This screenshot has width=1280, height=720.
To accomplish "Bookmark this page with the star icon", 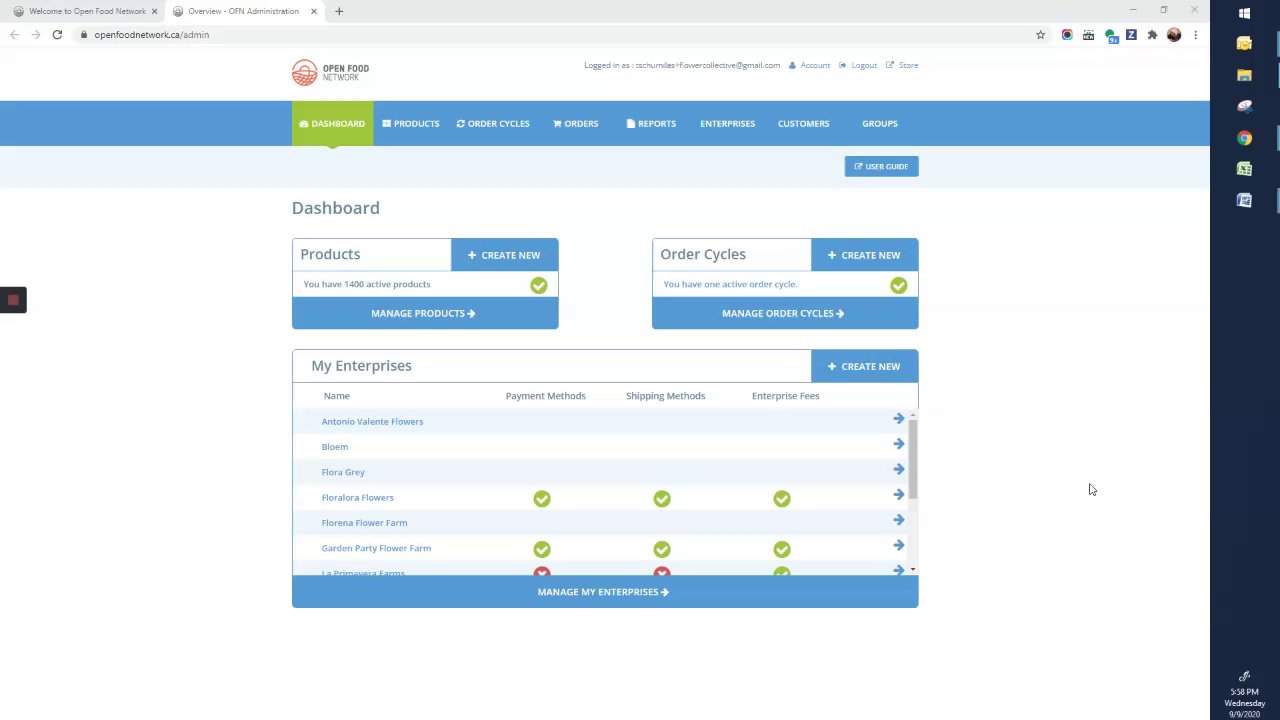I will click(1040, 34).
